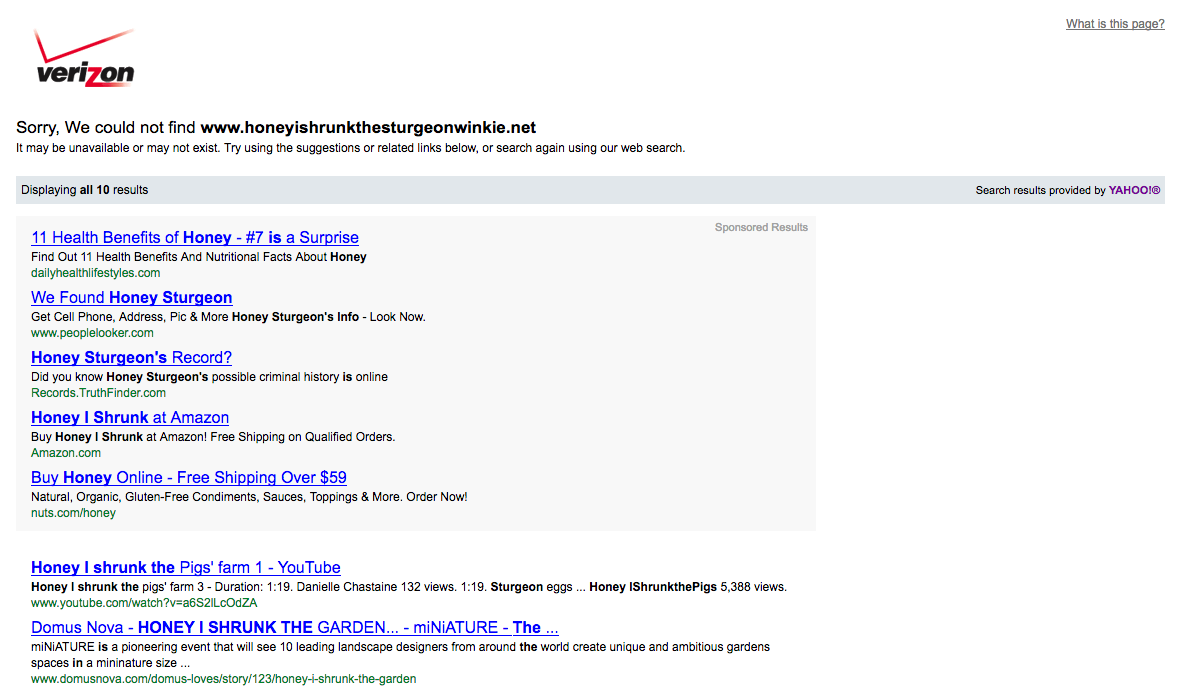Click the green Amazon.com URL text
This screenshot has width=1180, height=693.
point(65,453)
